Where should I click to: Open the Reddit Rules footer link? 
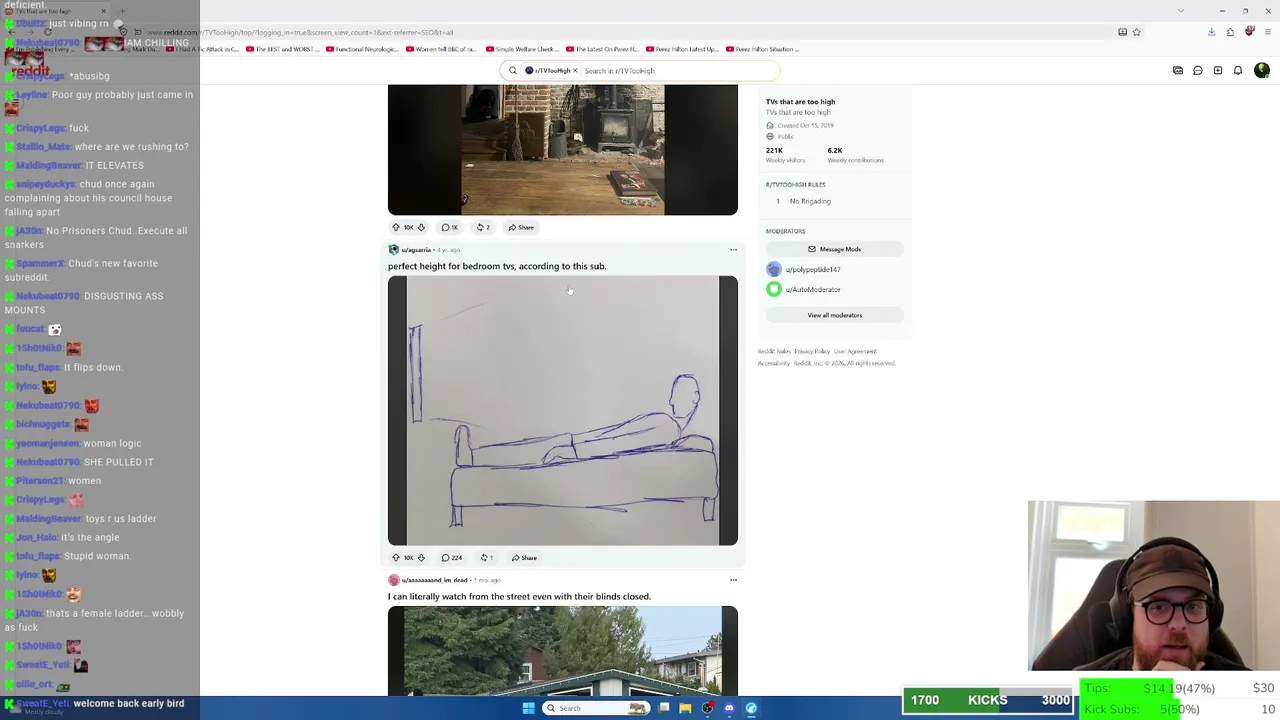point(774,351)
